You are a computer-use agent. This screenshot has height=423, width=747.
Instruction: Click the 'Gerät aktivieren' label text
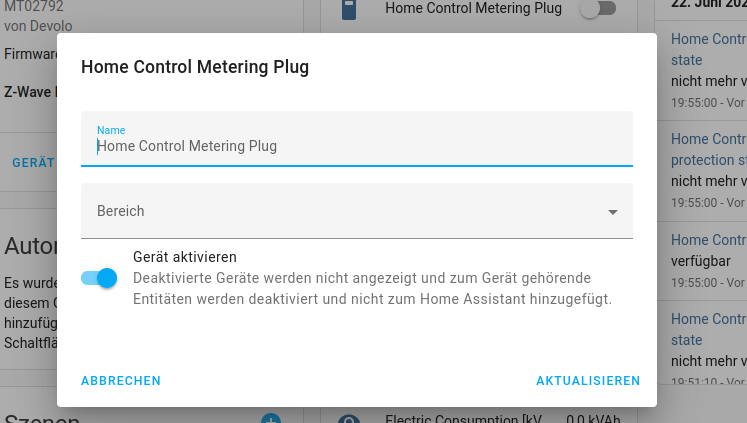pyautogui.click(x=184, y=257)
